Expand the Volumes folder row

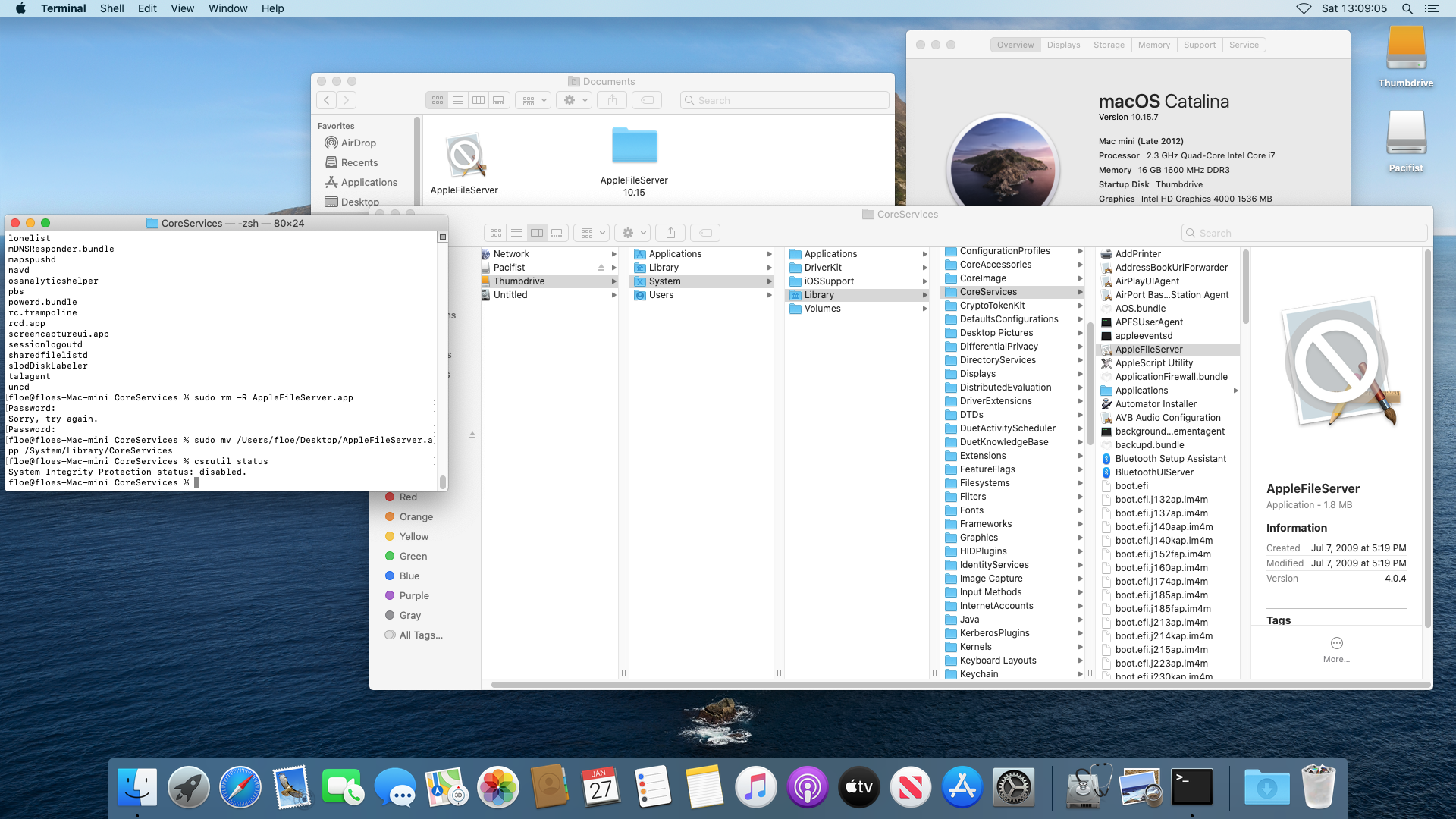tap(925, 309)
